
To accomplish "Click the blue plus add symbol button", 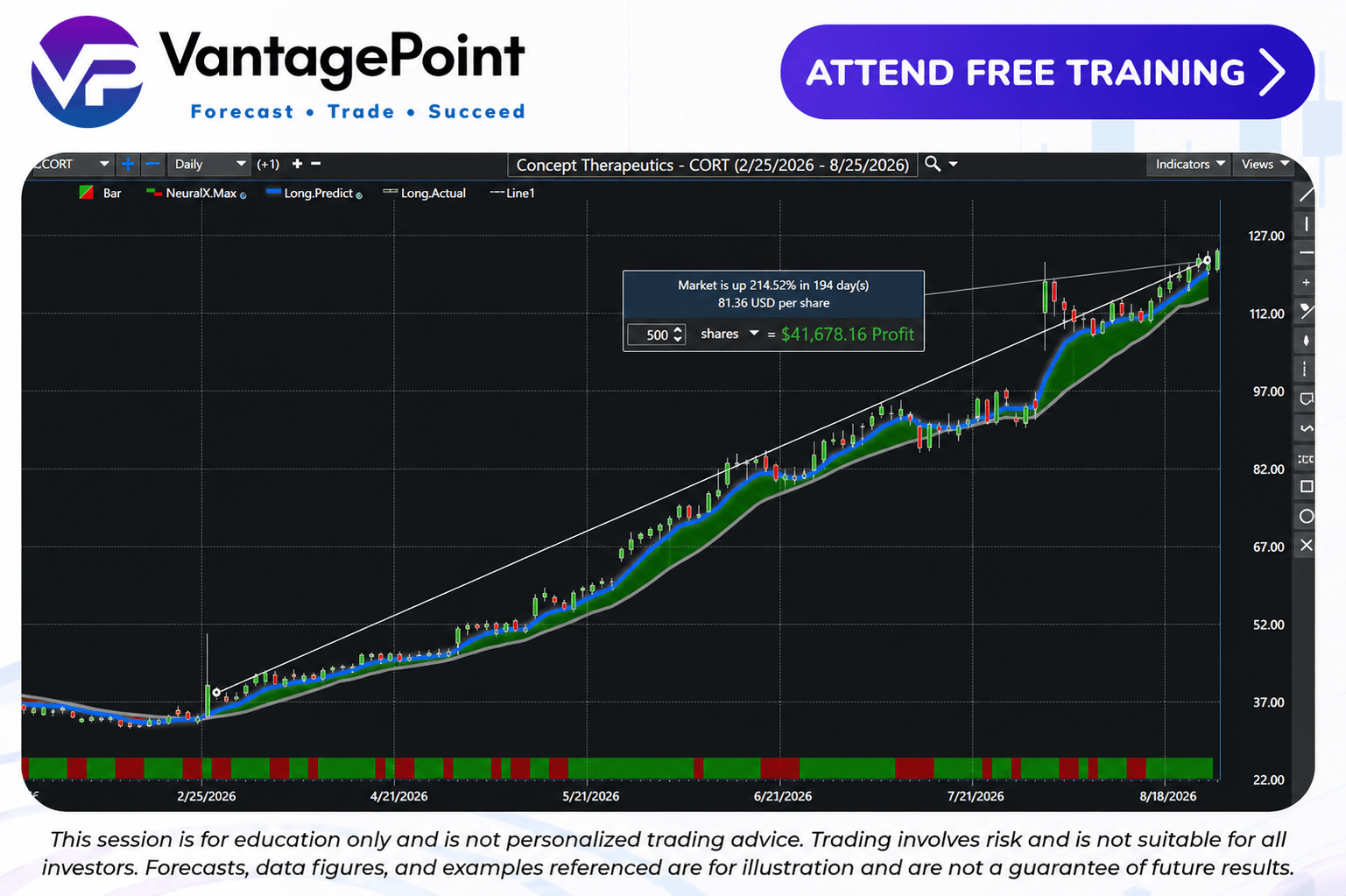I will click(x=128, y=164).
